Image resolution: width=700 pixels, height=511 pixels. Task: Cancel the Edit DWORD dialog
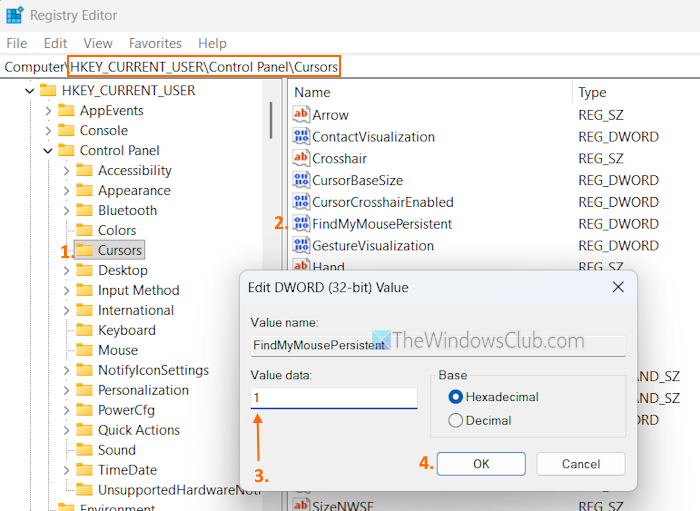[x=581, y=464]
